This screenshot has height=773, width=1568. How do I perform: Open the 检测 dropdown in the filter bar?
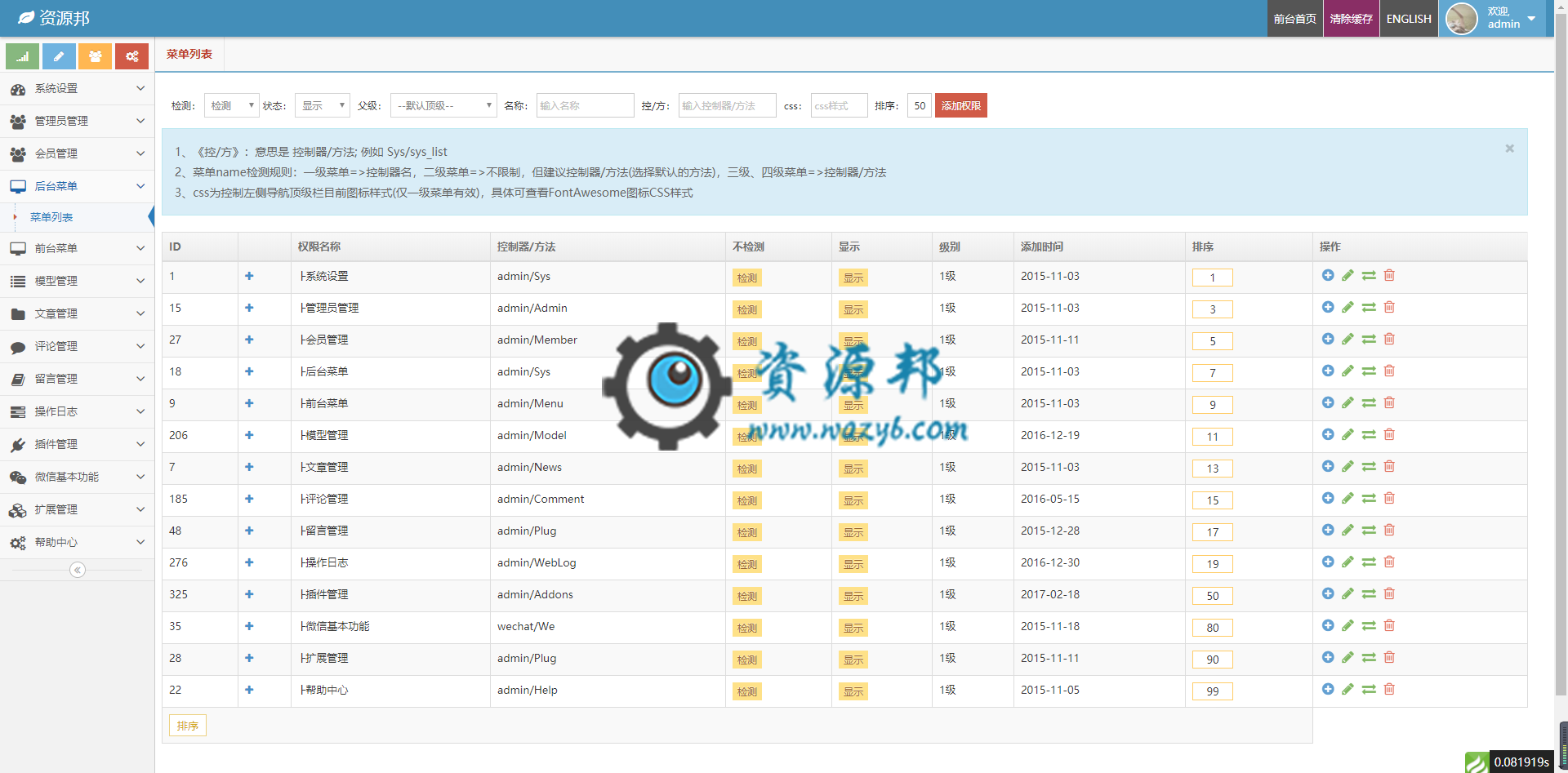pos(232,105)
